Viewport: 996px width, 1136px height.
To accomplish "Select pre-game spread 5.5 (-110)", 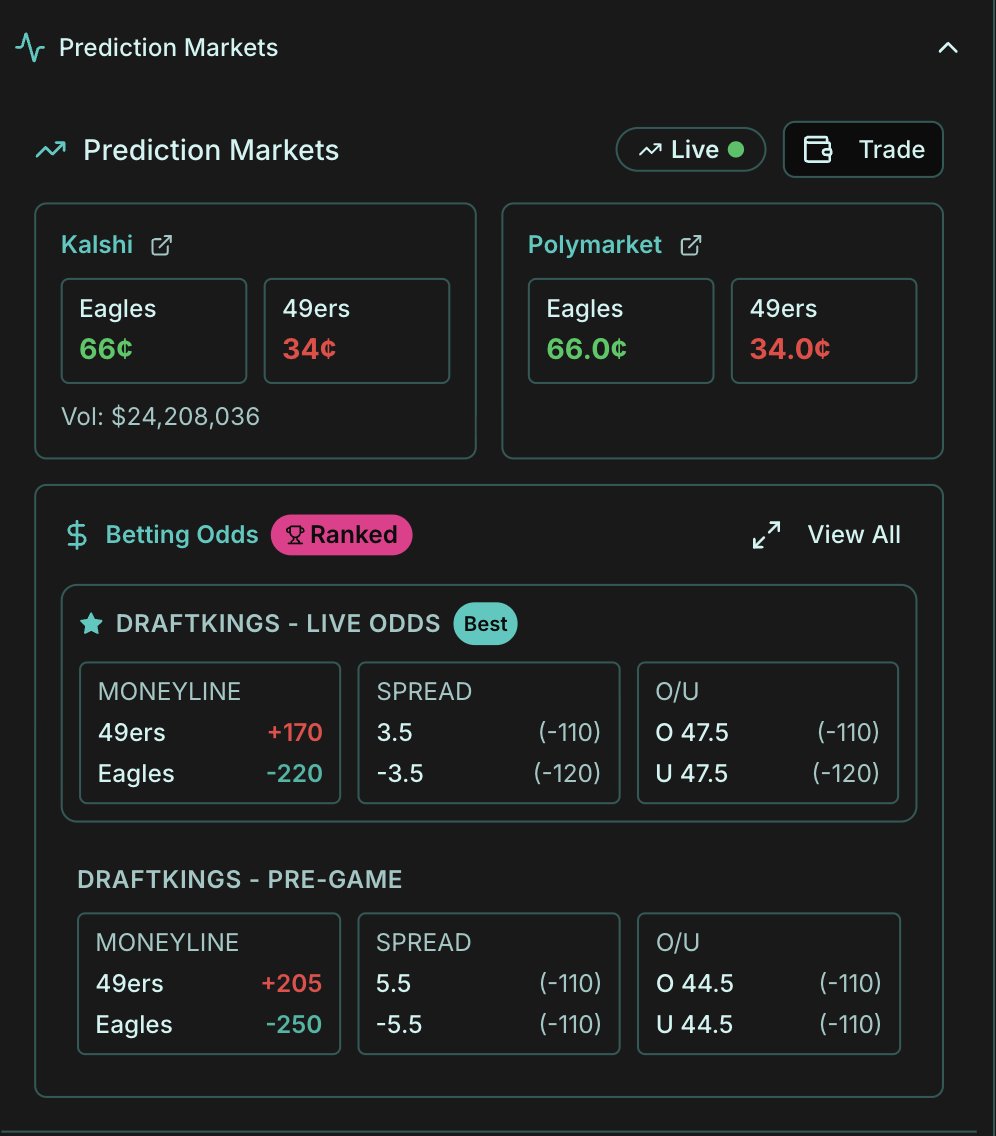I will (489, 984).
